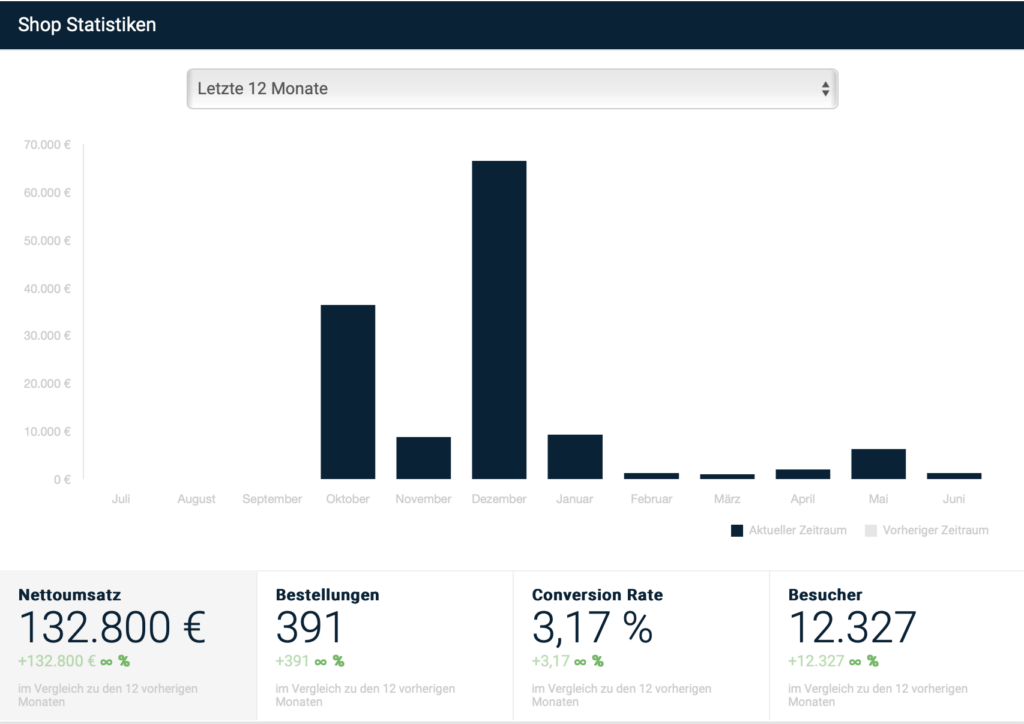The height and width of the screenshot is (724, 1024).
Task: Toggle the "Vorheriger Zeitraum" legend label
Action: [x=935, y=530]
